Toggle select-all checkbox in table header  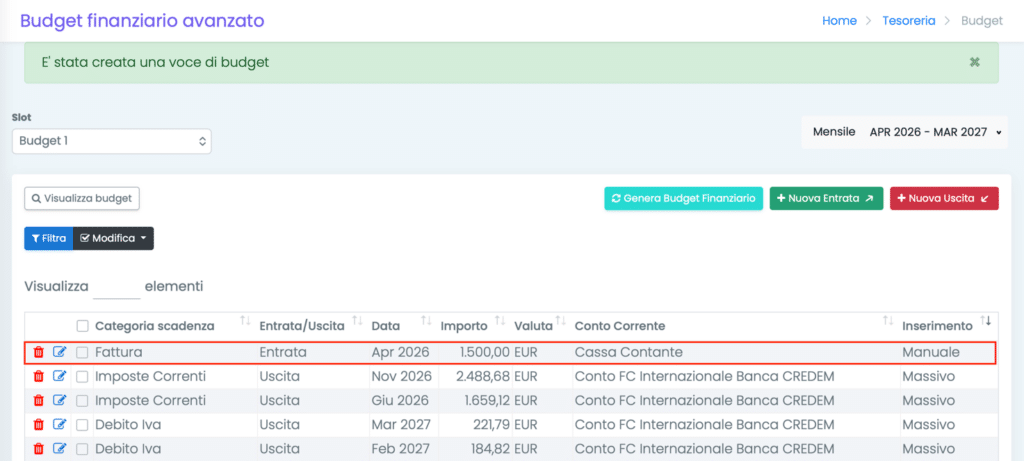point(82,326)
